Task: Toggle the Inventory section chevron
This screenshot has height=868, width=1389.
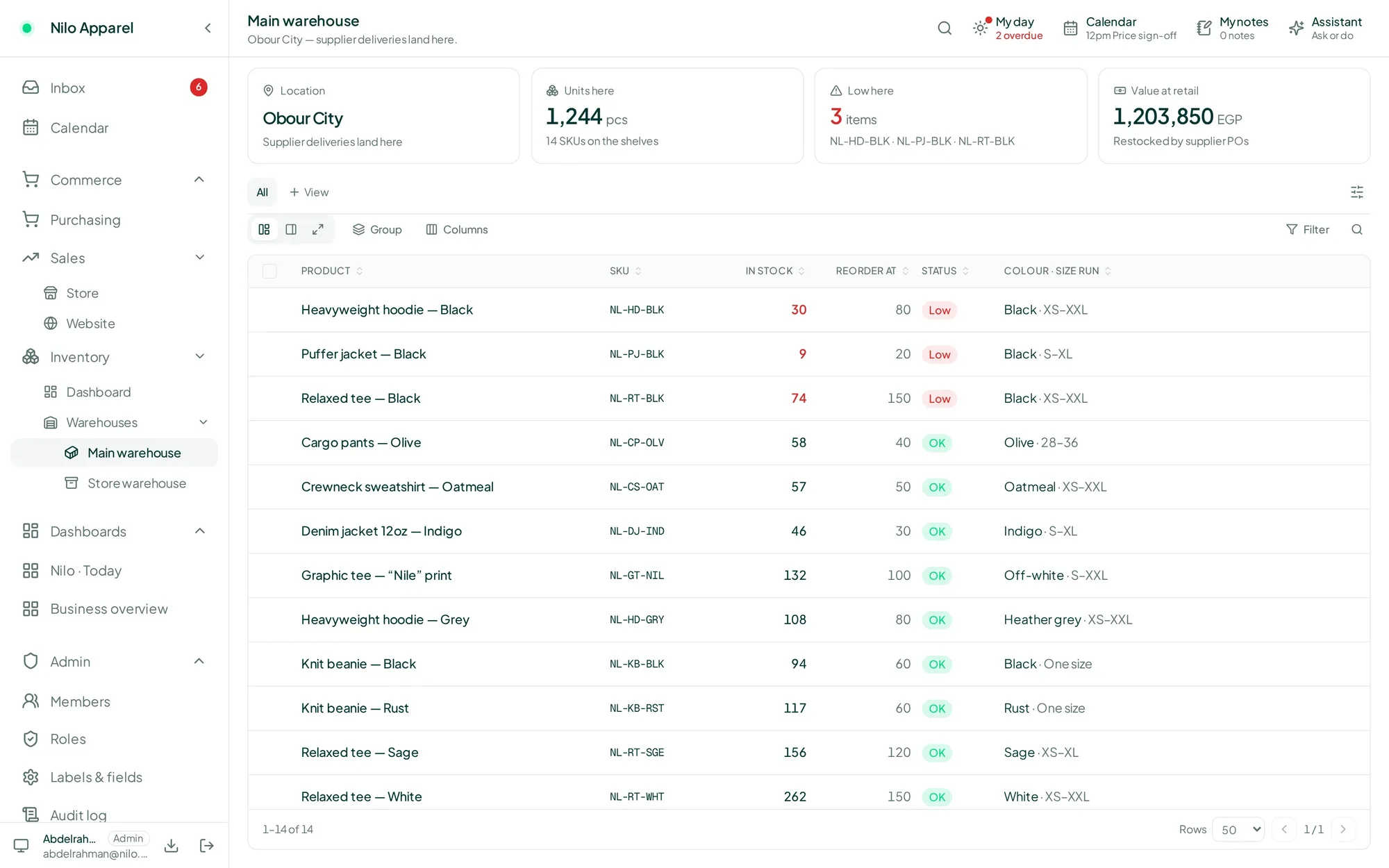Action: click(x=200, y=357)
